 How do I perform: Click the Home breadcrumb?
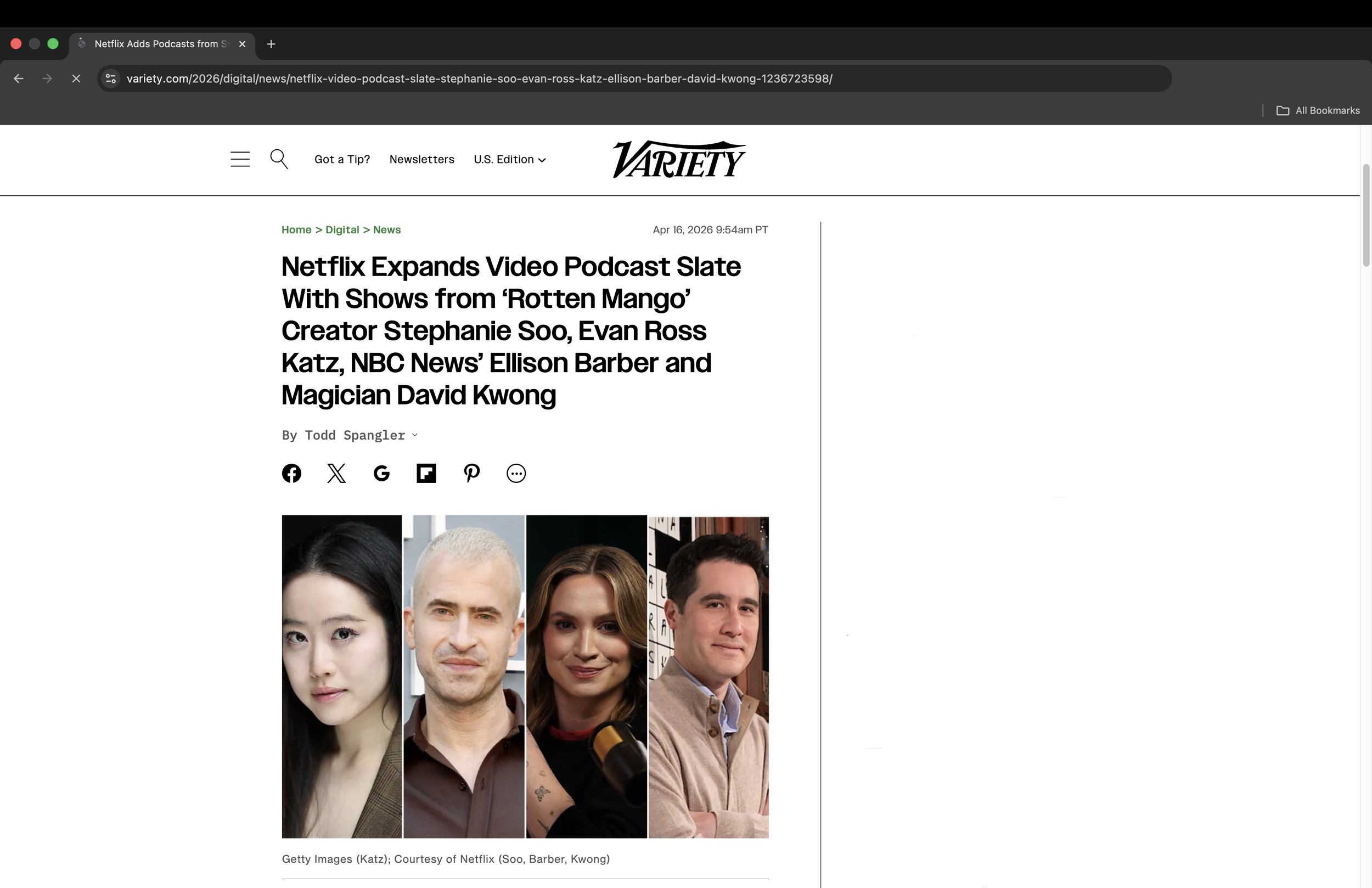click(x=296, y=230)
